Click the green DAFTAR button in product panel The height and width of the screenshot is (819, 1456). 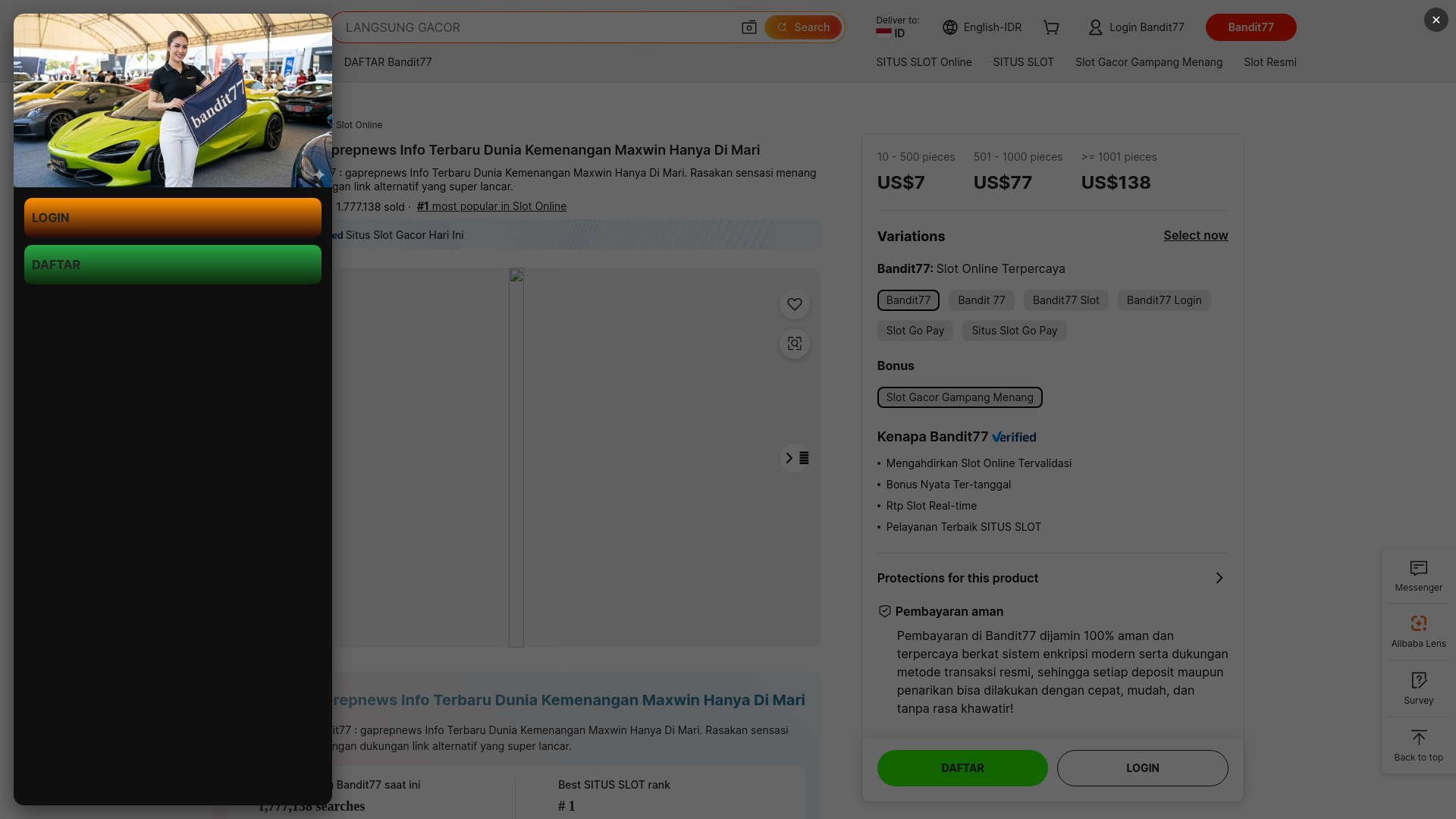click(962, 768)
